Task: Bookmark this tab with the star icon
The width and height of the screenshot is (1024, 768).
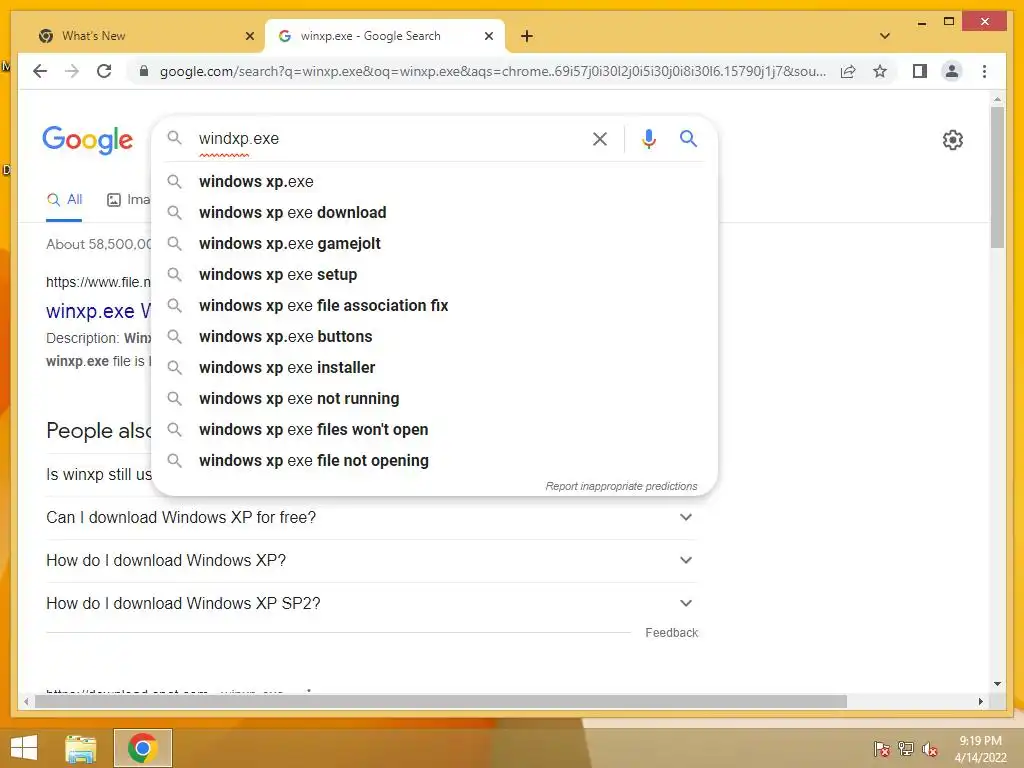Action: [x=880, y=71]
